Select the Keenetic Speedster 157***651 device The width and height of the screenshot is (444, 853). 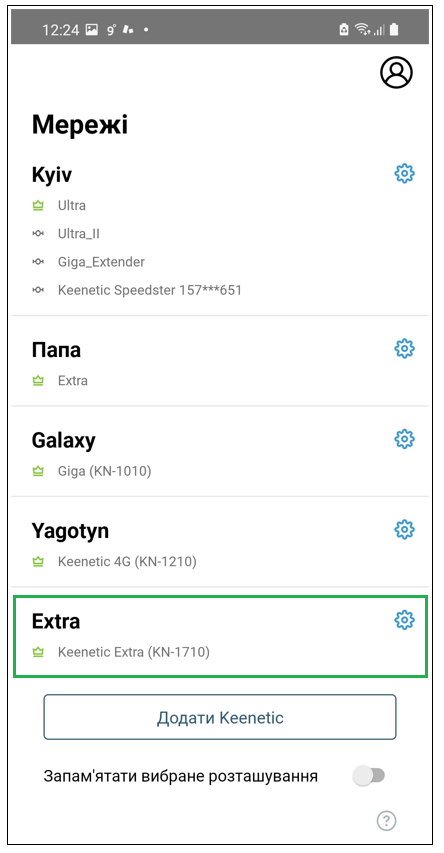coord(150,290)
